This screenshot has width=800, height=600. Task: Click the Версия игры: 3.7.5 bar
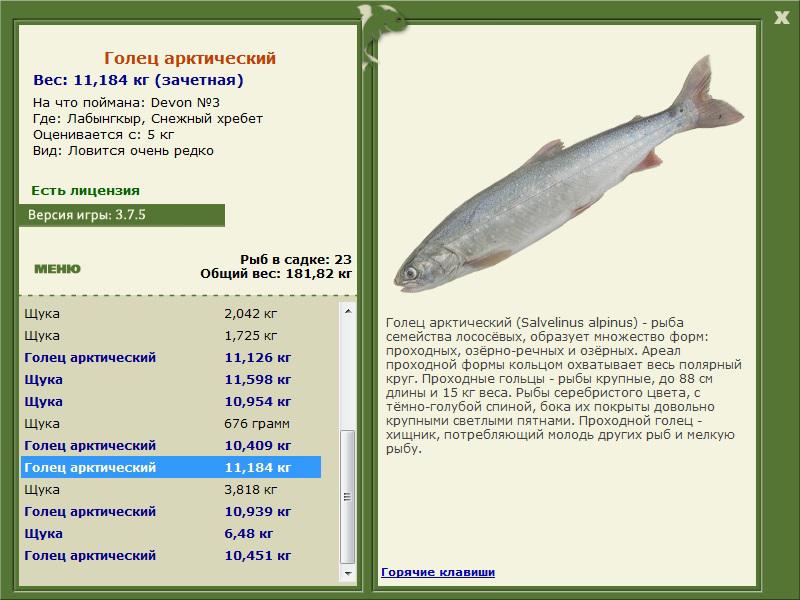(121, 215)
